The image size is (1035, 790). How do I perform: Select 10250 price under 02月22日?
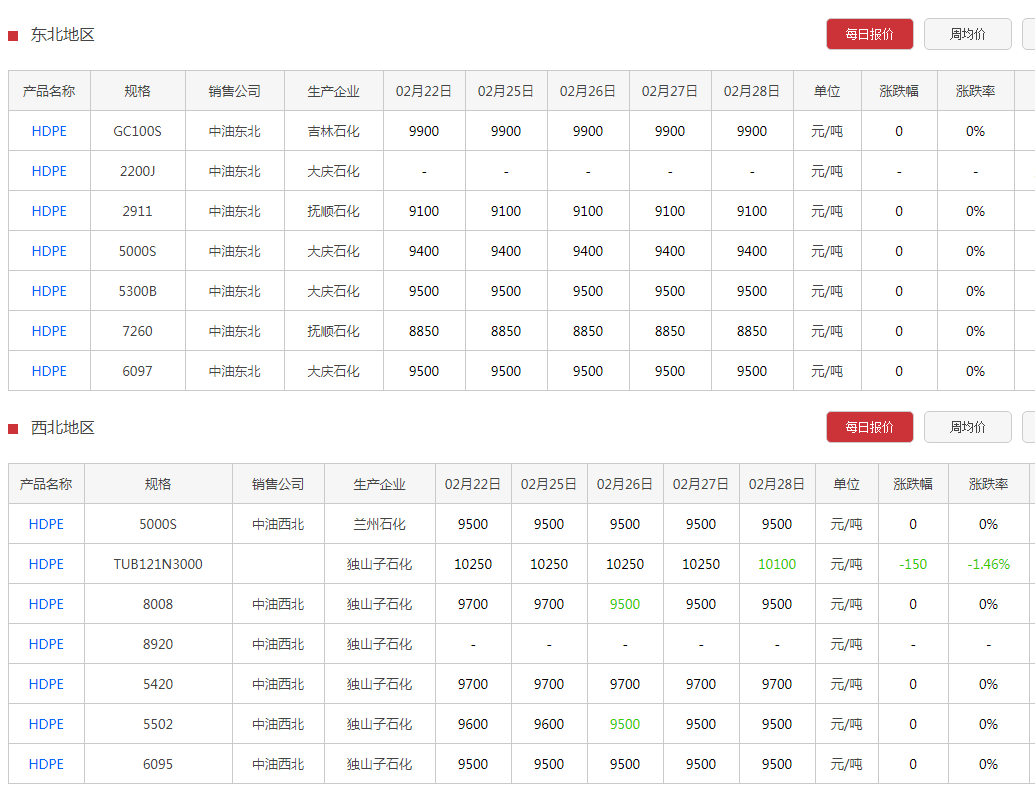(x=473, y=564)
